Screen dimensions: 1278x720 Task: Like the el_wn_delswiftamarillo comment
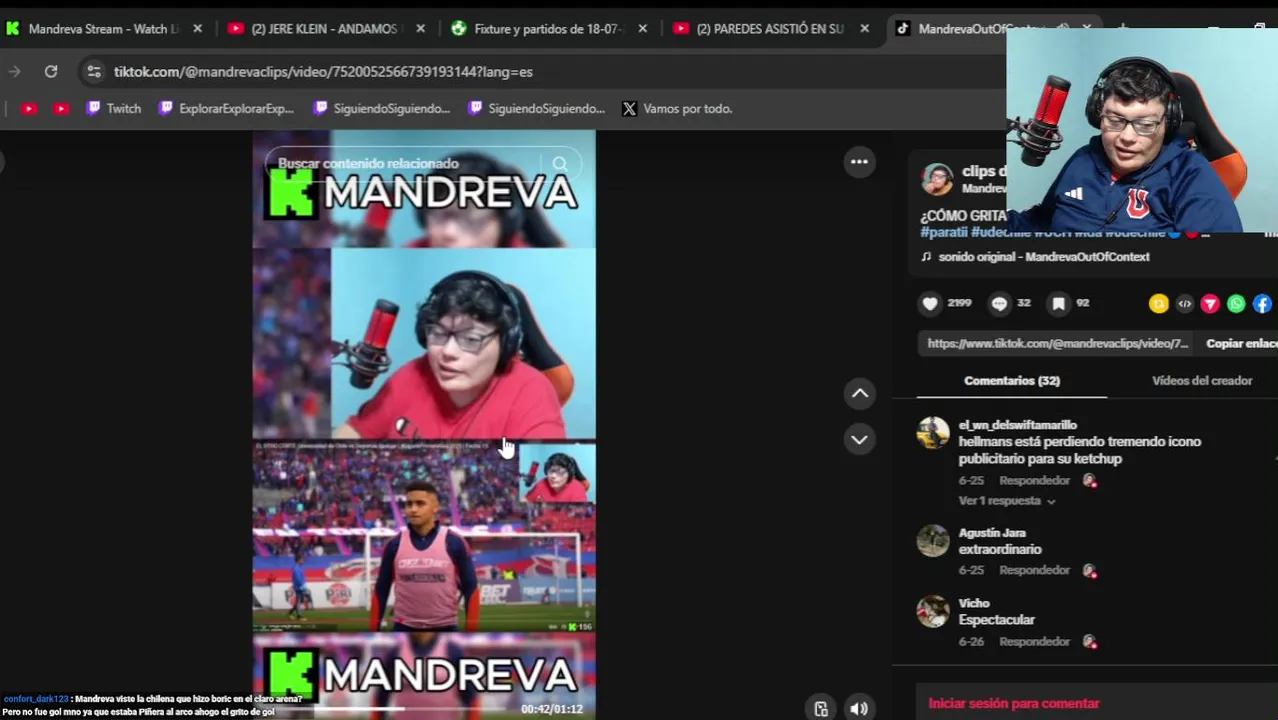pos(1090,481)
